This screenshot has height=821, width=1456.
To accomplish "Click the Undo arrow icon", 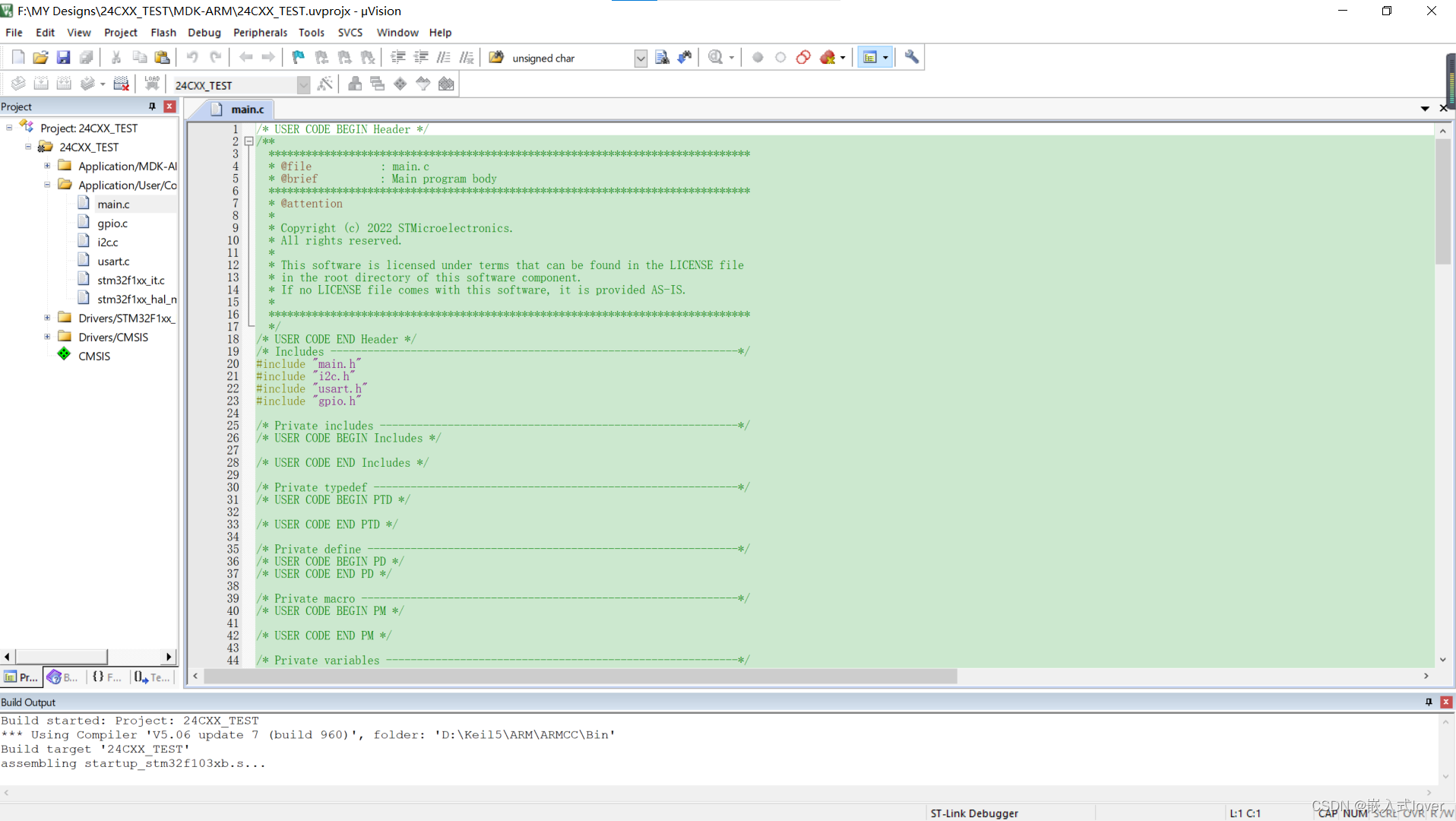I will 192,58.
